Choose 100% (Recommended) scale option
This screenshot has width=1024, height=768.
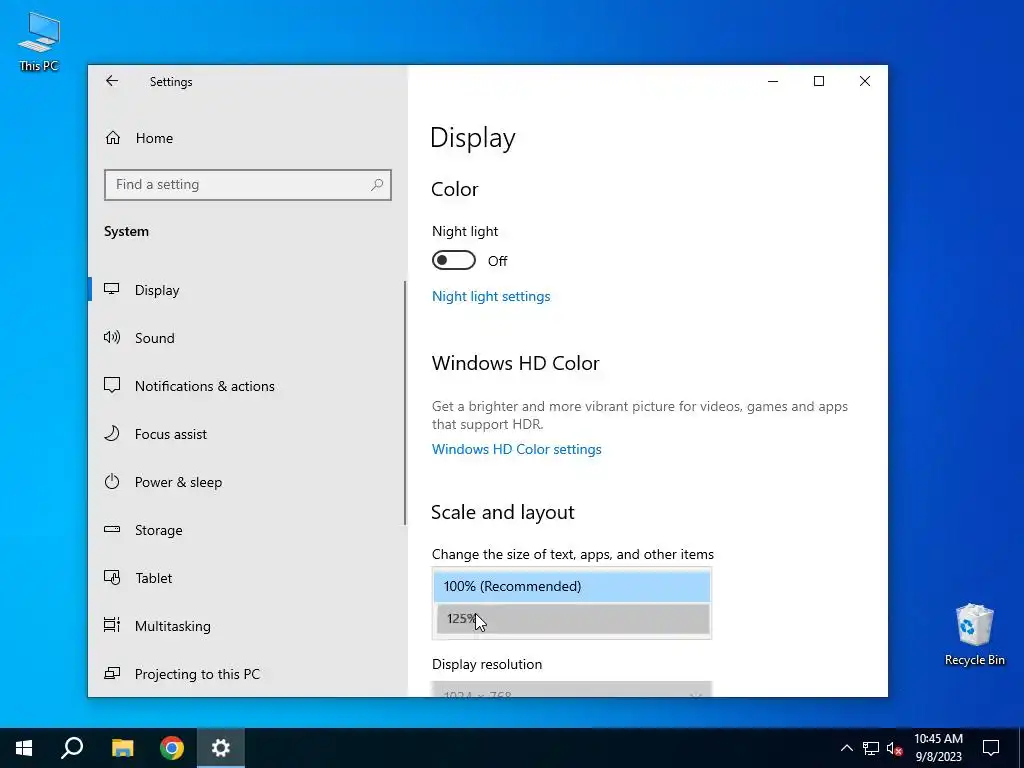[x=572, y=586]
